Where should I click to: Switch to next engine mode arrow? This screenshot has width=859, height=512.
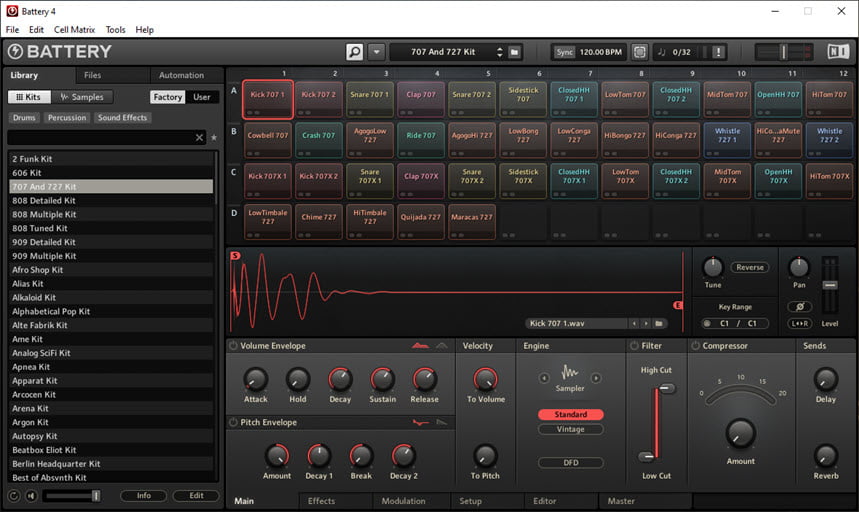coord(596,378)
